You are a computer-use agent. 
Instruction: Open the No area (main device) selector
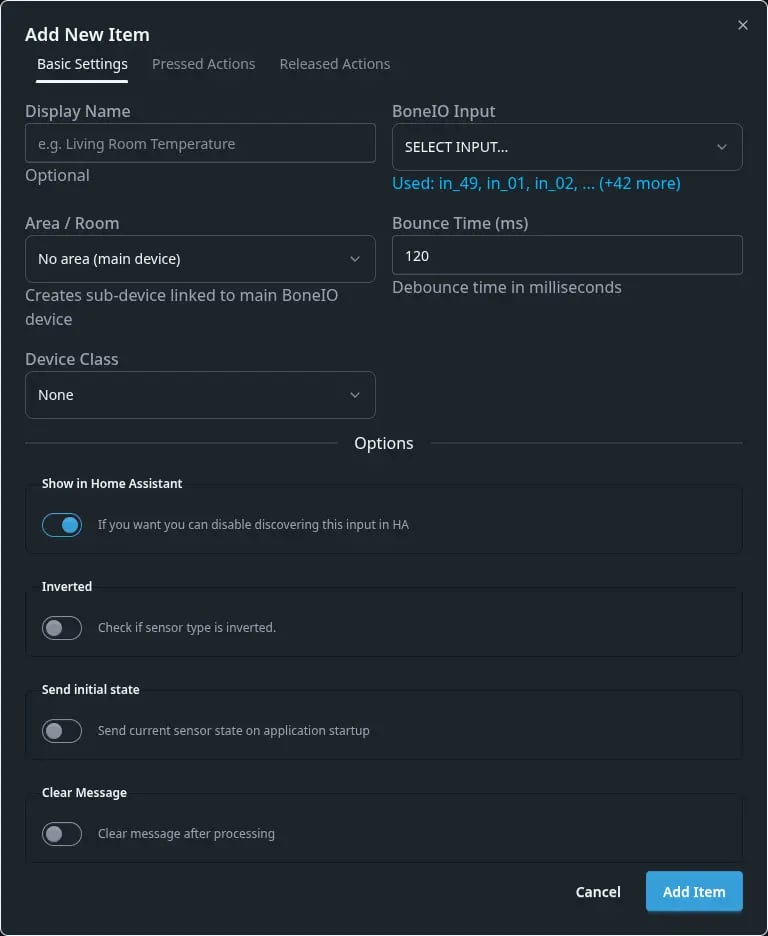click(200, 258)
